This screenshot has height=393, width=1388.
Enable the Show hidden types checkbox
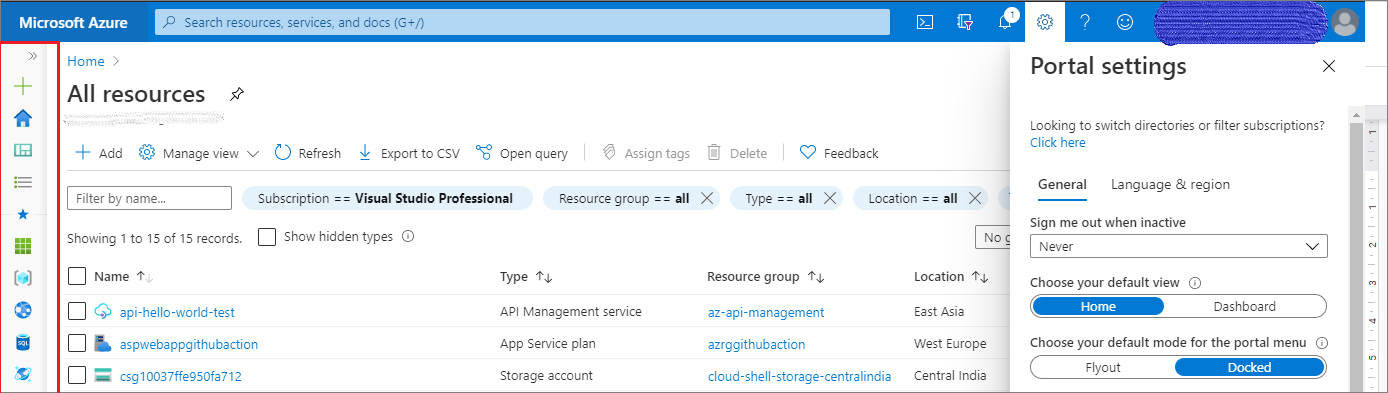pos(267,237)
